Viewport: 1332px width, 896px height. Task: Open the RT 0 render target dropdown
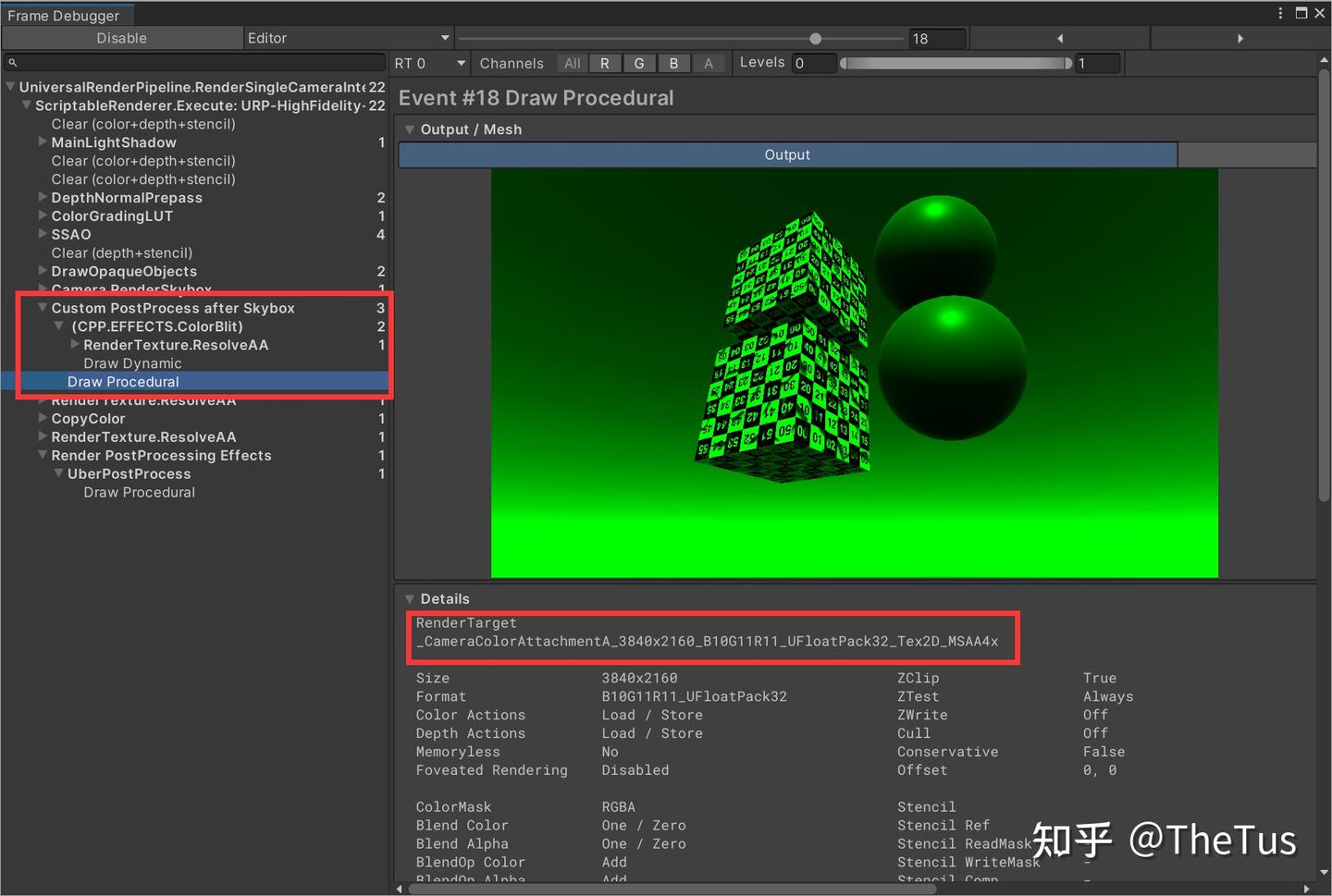429,63
